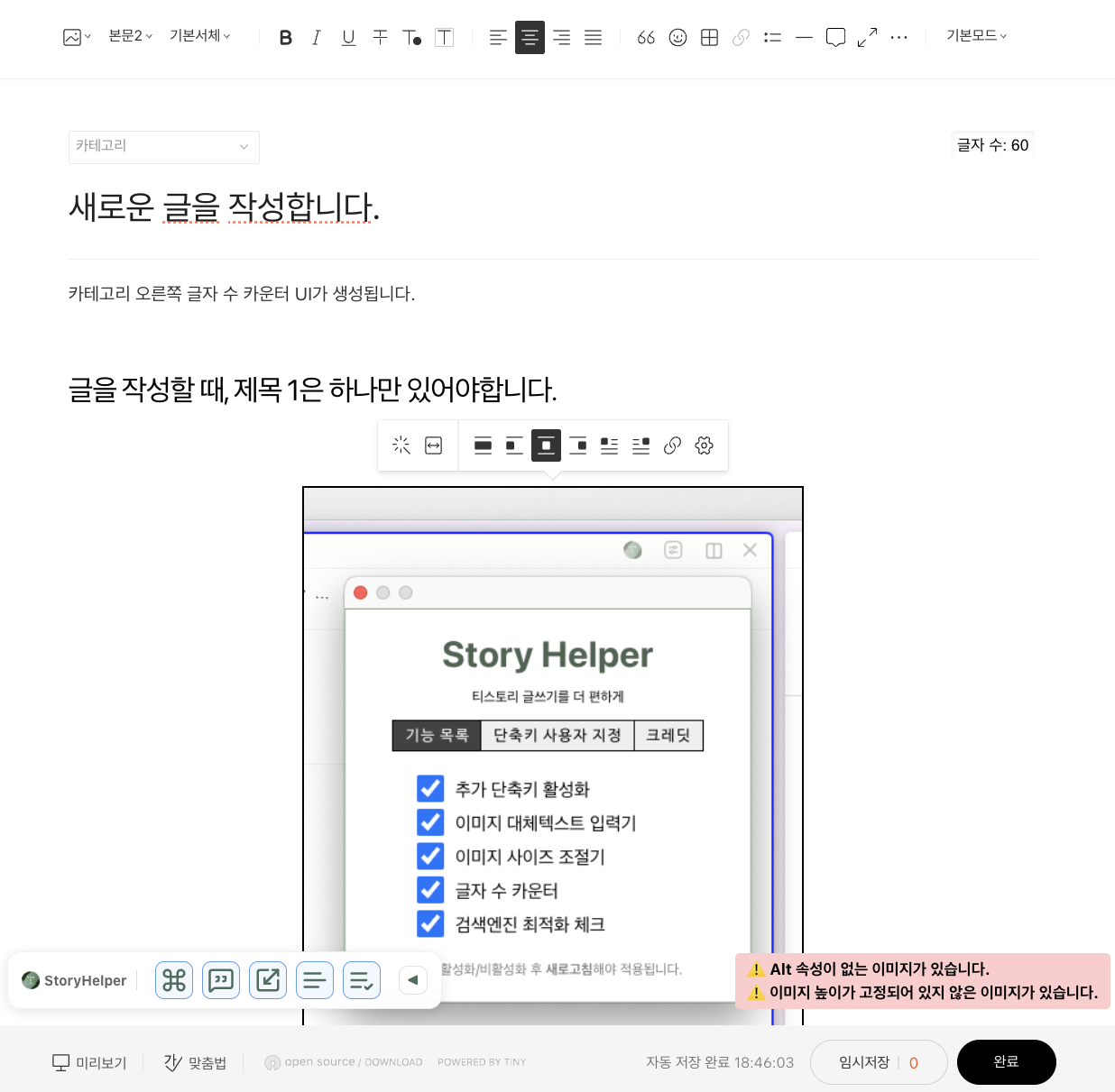Screen dimensions: 1115x1092
Task: Click the 완료 publish button
Action: (1006, 1061)
